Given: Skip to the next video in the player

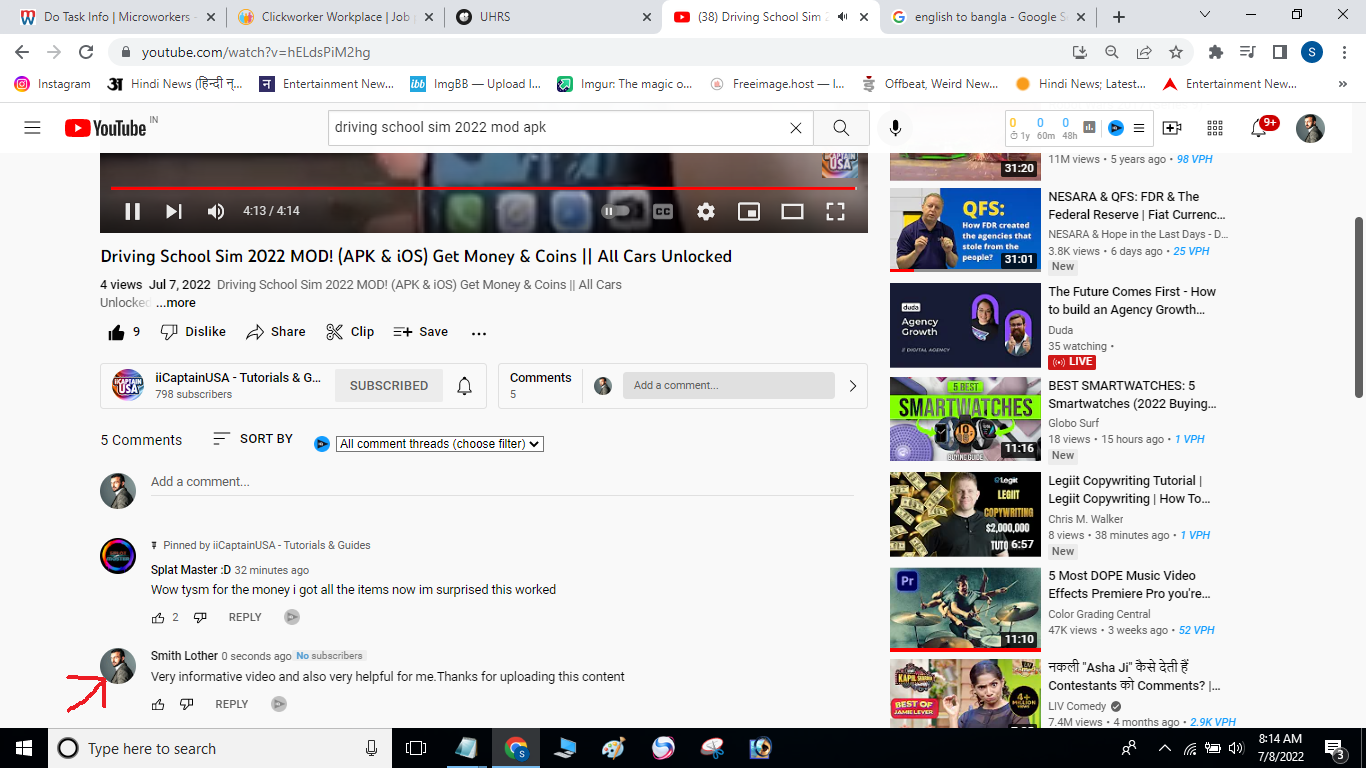Looking at the screenshot, I should pyautogui.click(x=174, y=211).
